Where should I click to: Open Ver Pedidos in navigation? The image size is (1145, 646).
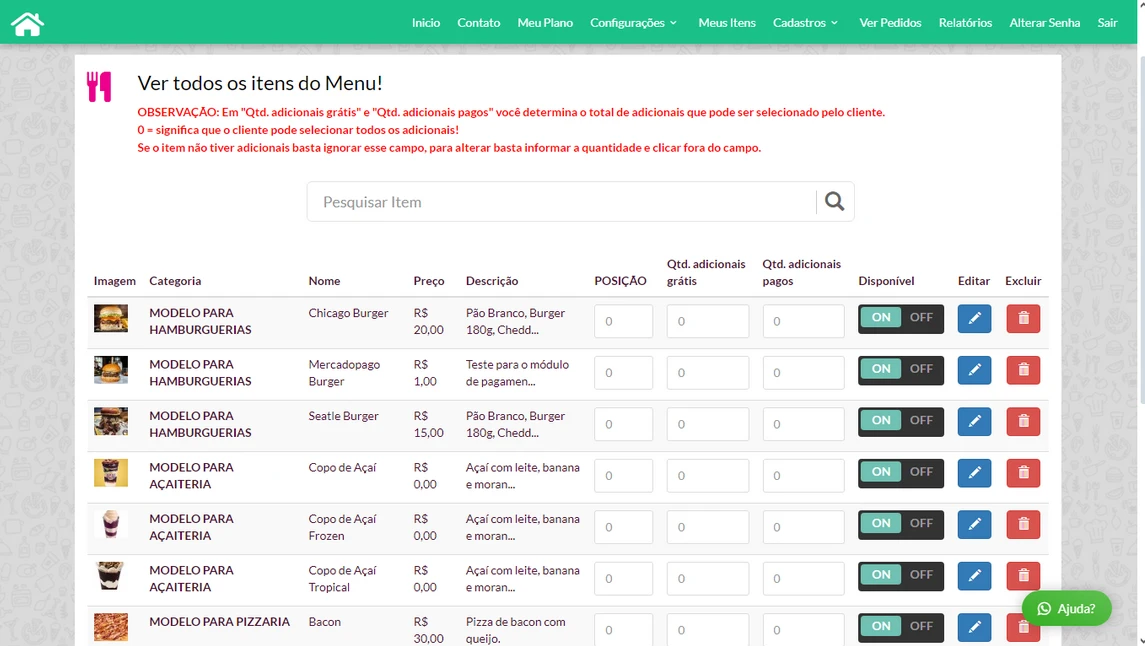pos(890,23)
